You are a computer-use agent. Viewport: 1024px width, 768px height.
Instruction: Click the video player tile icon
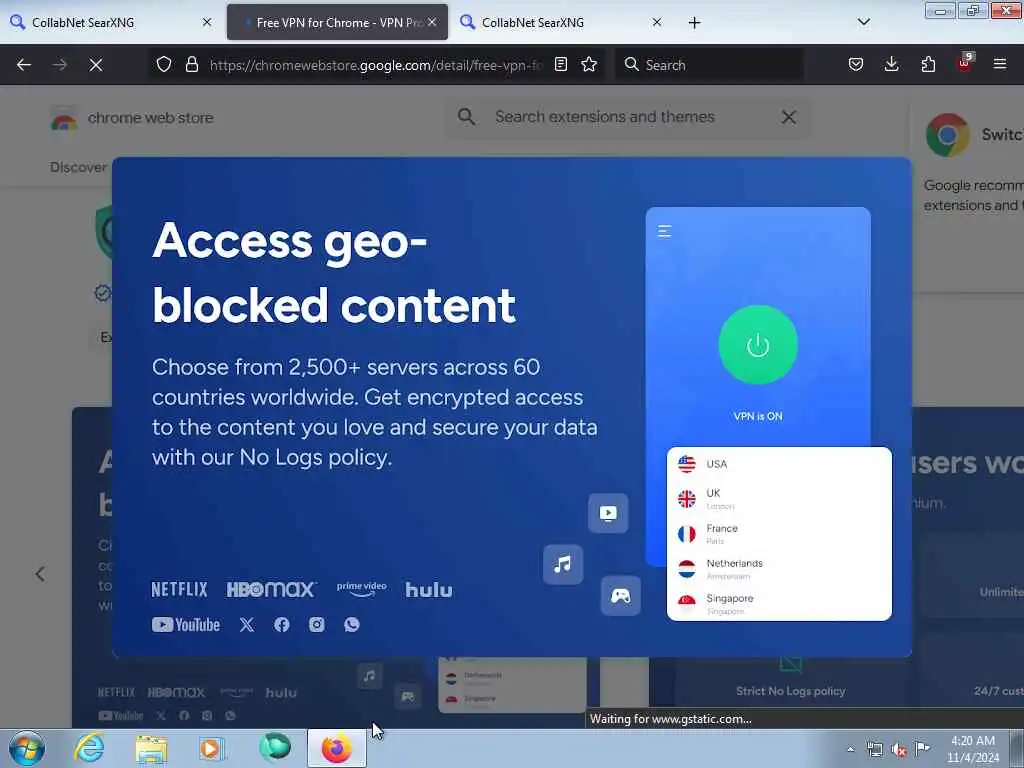pyautogui.click(x=608, y=513)
